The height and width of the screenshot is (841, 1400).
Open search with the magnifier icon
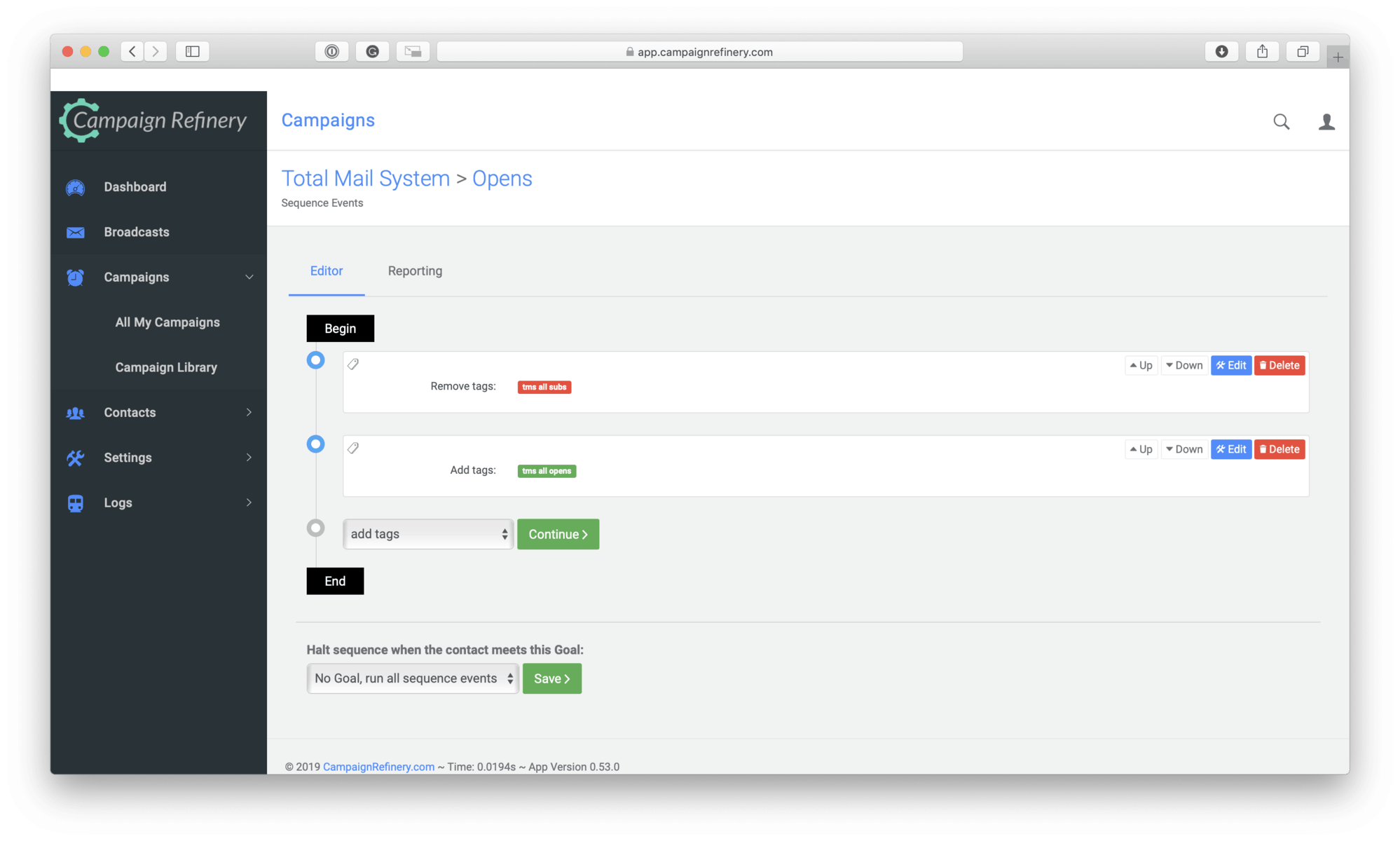tap(1281, 122)
